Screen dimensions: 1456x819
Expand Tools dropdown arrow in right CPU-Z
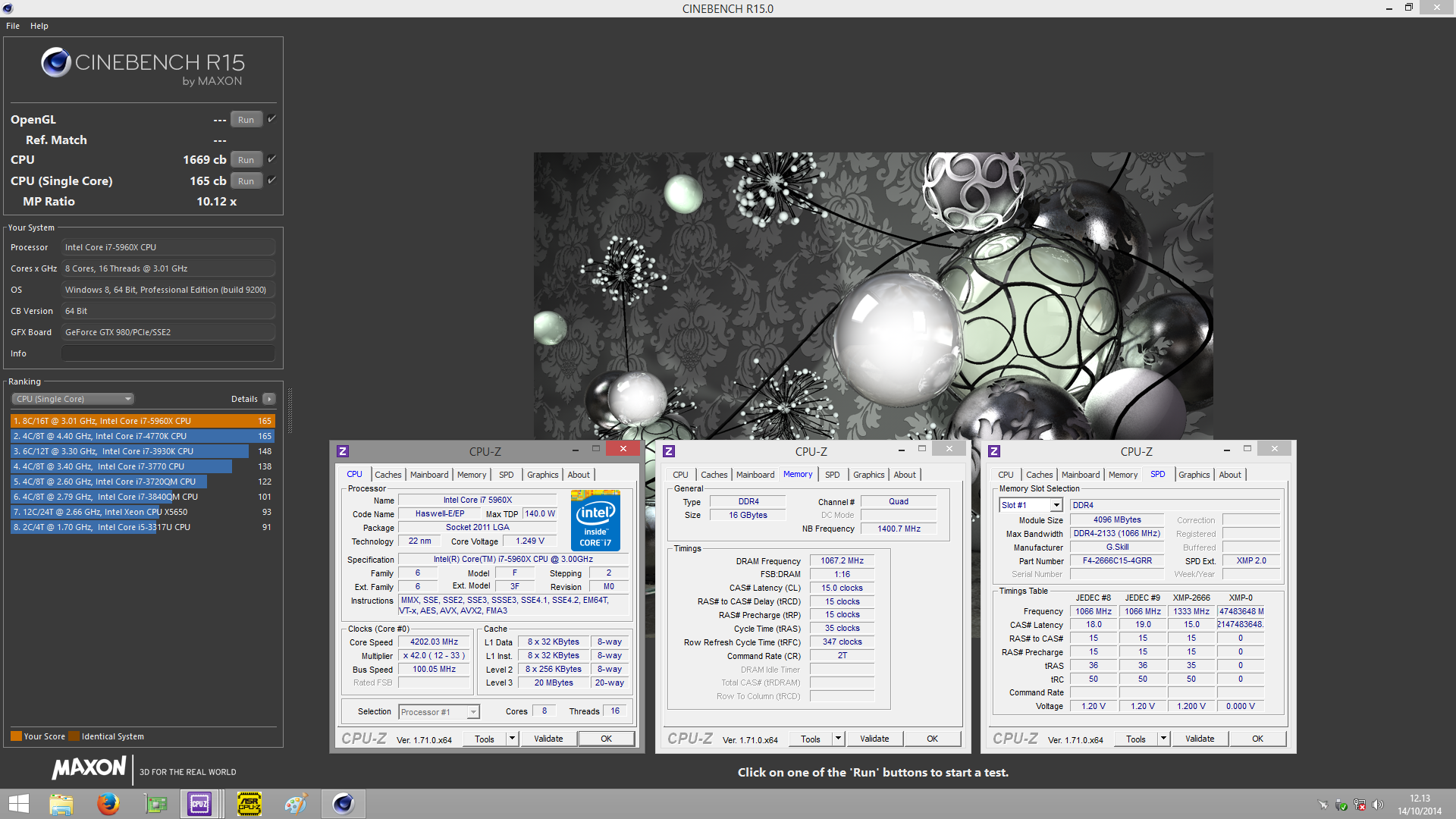click(1163, 739)
